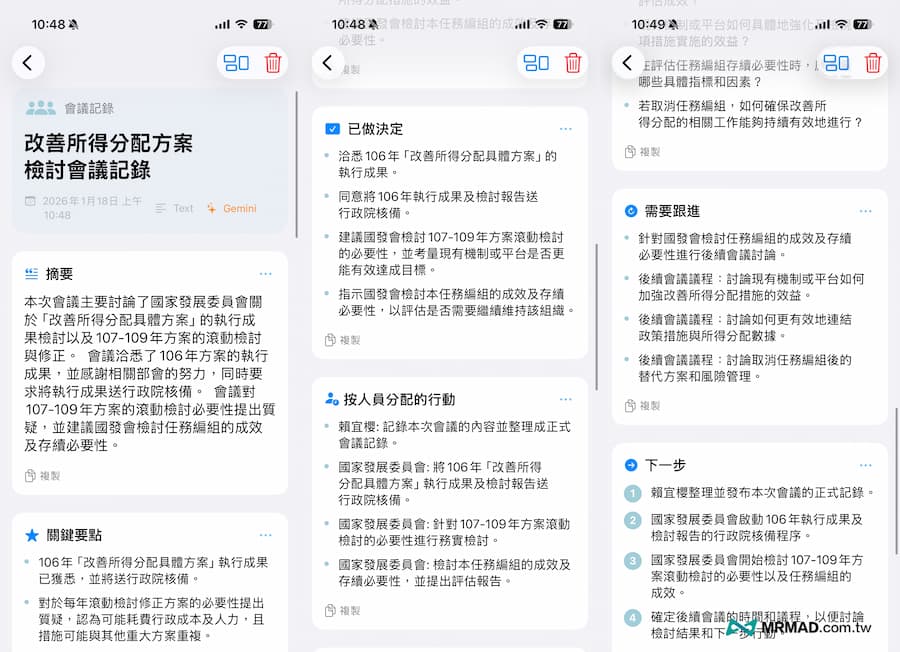The width and height of the screenshot is (900, 652).
Task: Open the ellipsis menu beside 需要跟進
Action: click(866, 211)
